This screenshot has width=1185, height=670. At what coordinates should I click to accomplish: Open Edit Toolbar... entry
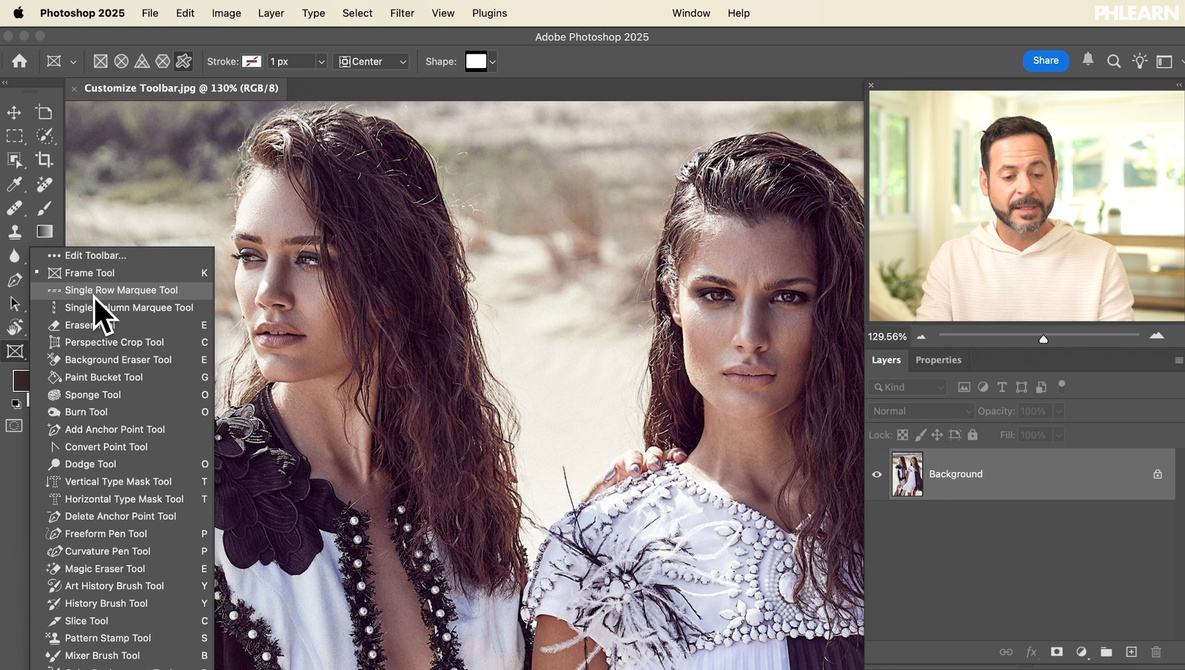pyautogui.click(x=95, y=255)
